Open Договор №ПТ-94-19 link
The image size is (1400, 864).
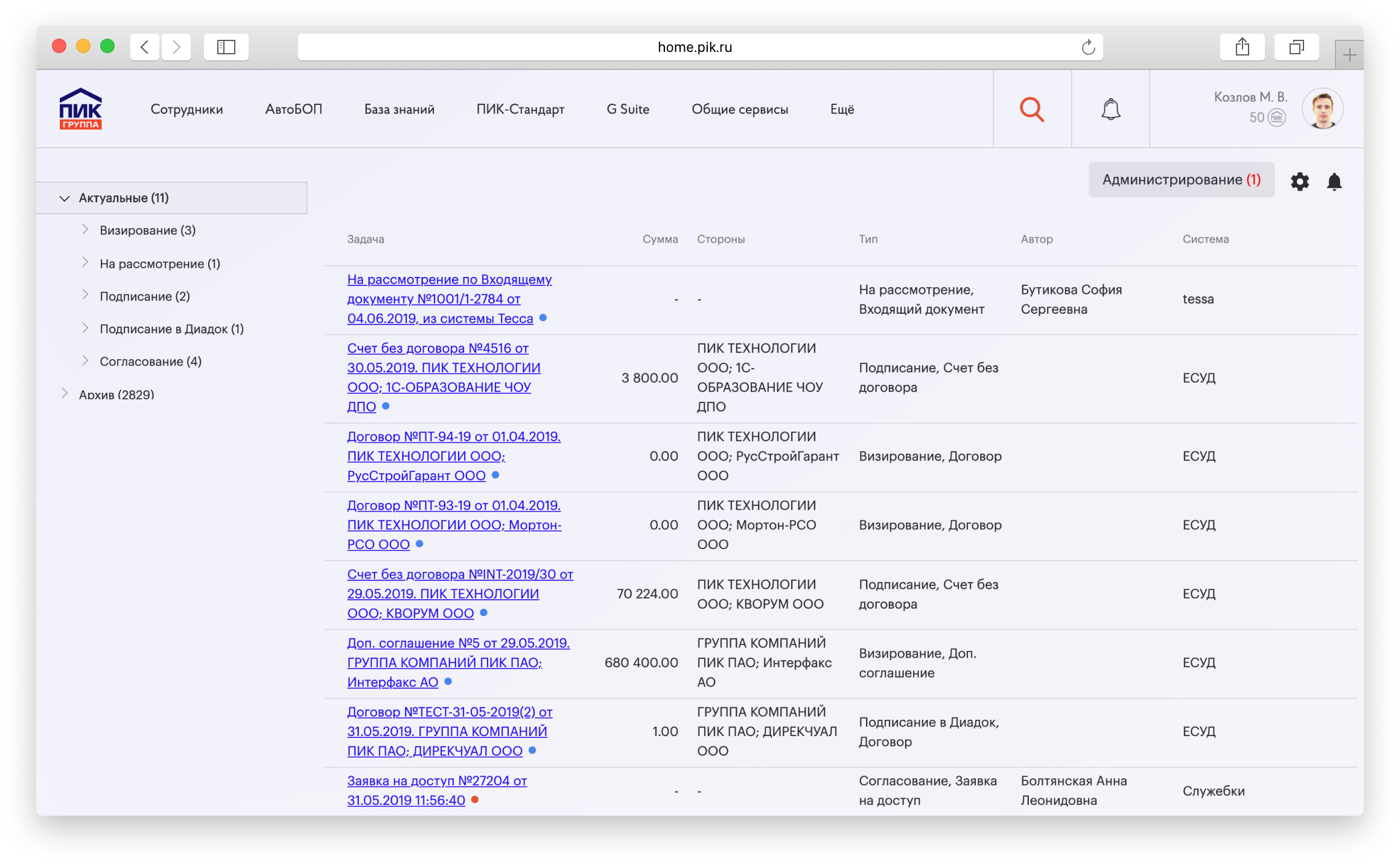pos(454,456)
